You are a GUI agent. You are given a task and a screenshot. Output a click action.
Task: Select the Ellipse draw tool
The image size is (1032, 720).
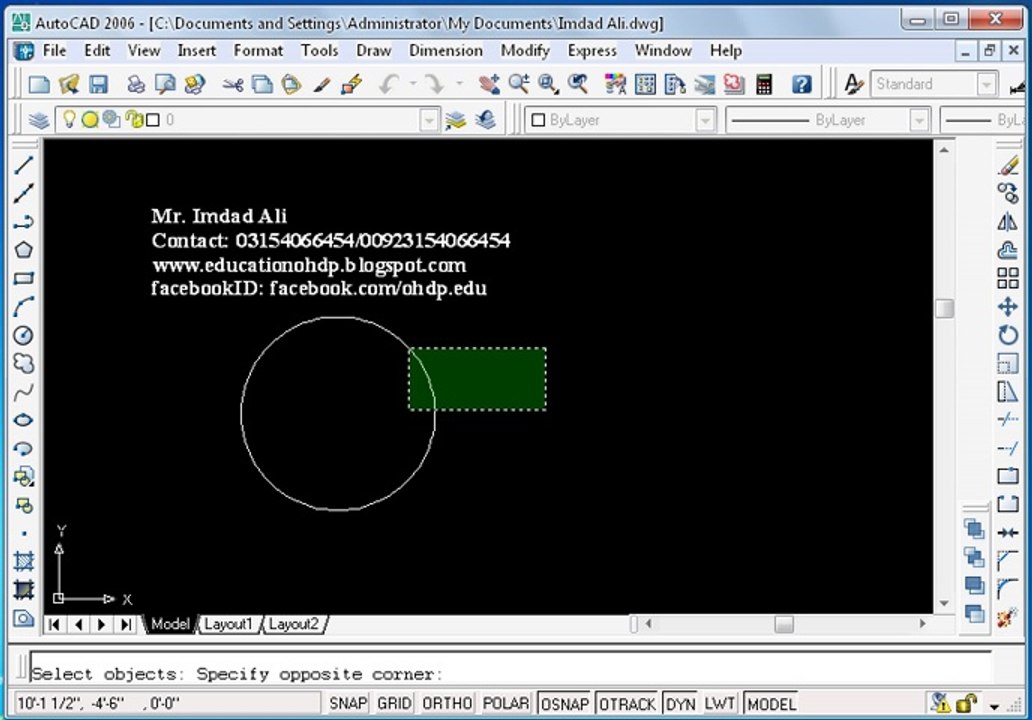point(24,420)
